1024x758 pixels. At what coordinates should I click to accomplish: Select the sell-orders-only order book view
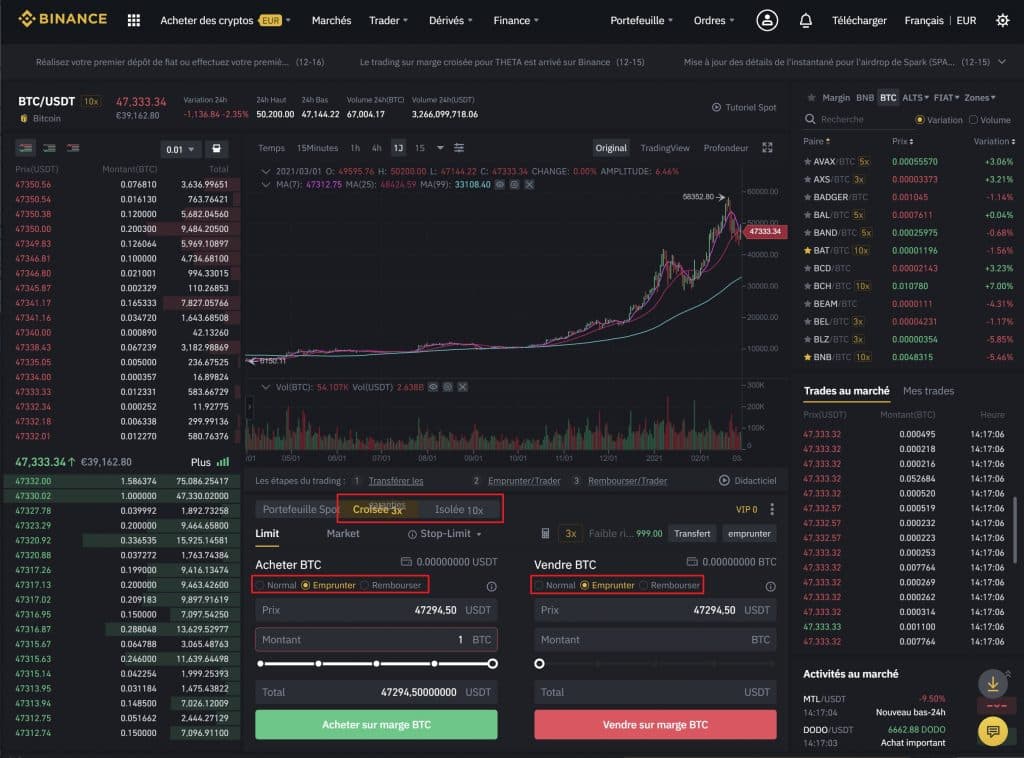70,147
